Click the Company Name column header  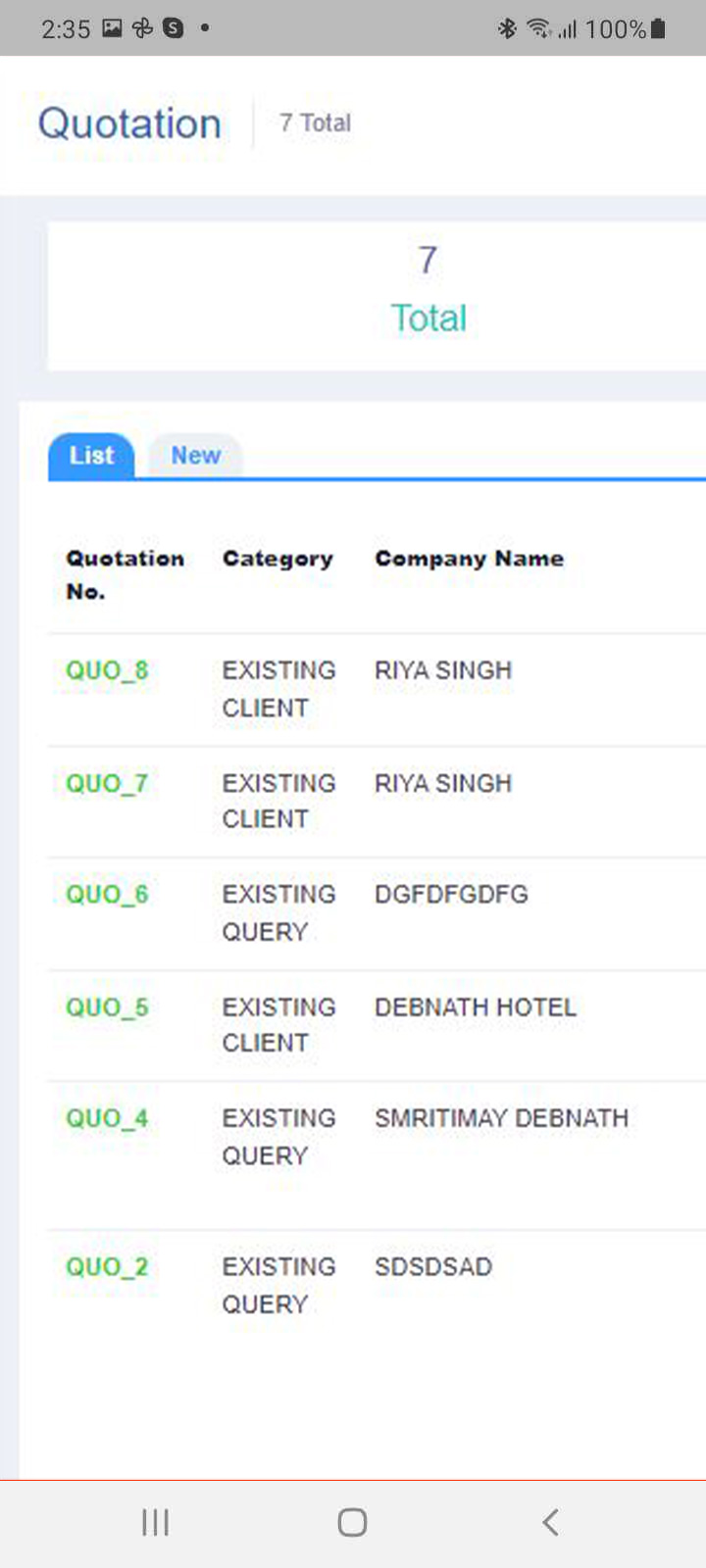tap(469, 559)
